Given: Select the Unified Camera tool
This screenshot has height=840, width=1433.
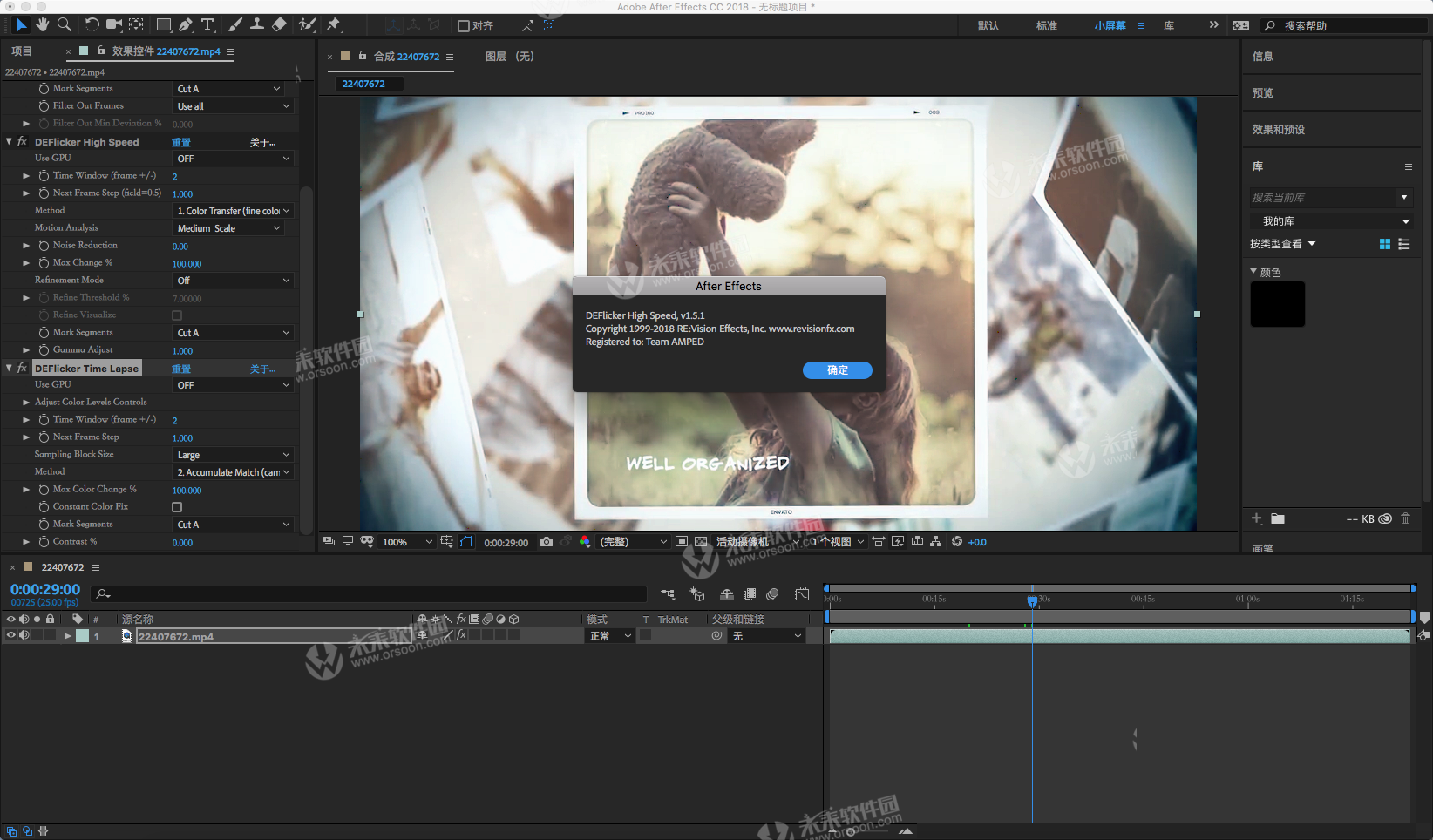Looking at the screenshot, I should point(114,25).
